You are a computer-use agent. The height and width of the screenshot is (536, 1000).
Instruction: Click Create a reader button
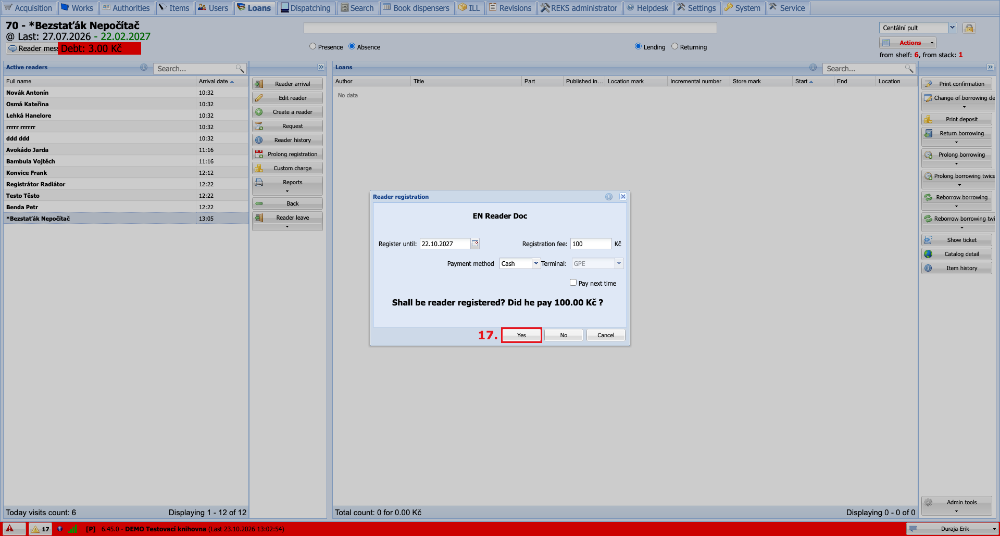(x=288, y=112)
